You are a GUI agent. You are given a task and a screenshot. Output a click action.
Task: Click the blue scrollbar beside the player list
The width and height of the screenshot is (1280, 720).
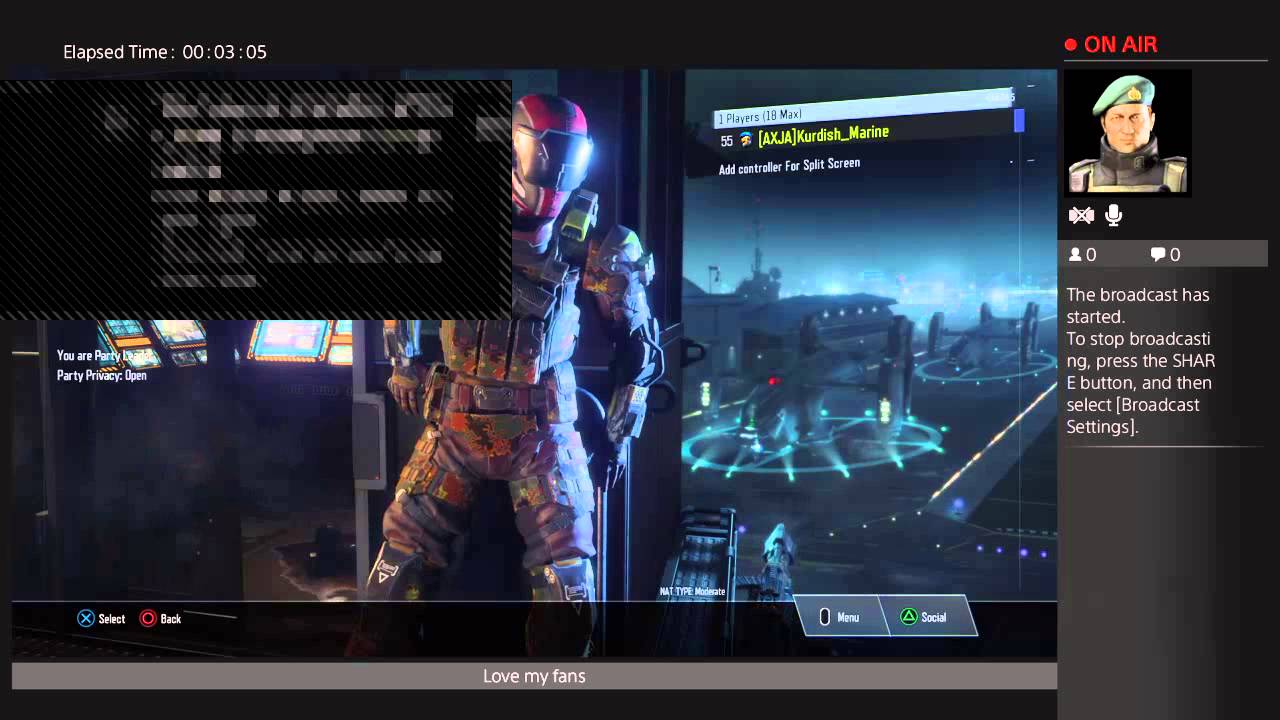1019,121
